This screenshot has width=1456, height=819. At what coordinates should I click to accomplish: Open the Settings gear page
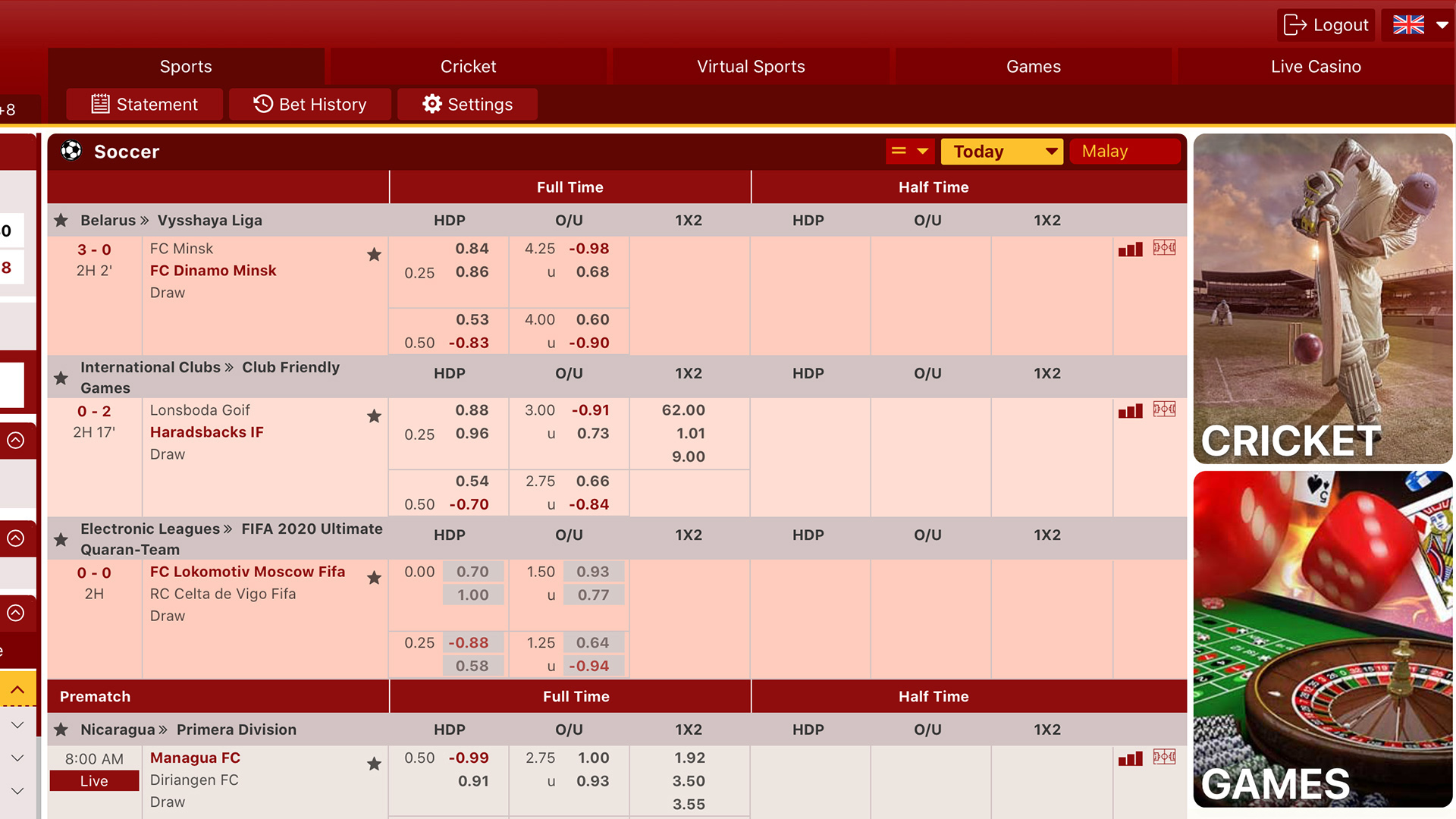tap(467, 105)
